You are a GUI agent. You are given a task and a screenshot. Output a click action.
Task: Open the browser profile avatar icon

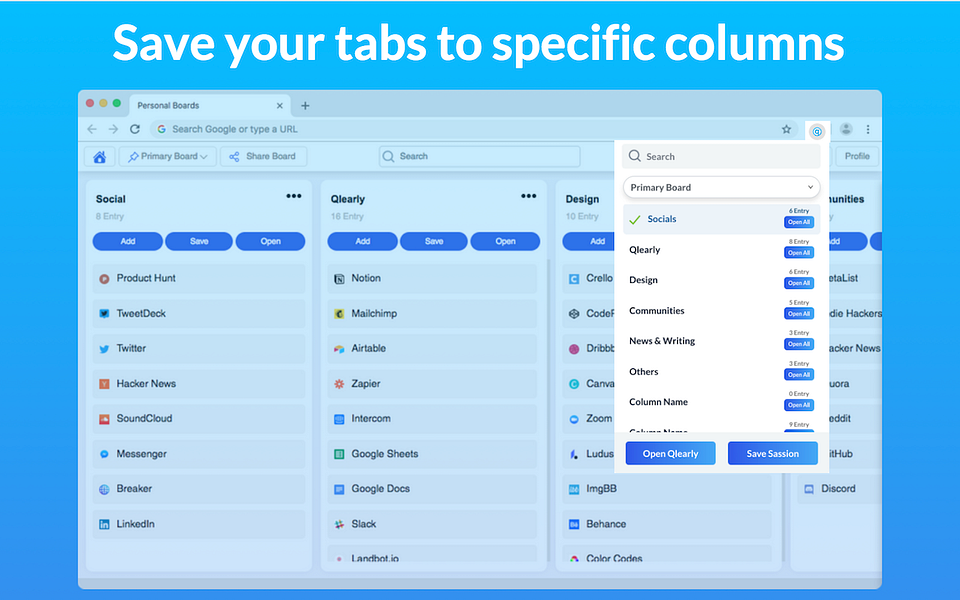pyautogui.click(x=846, y=129)
